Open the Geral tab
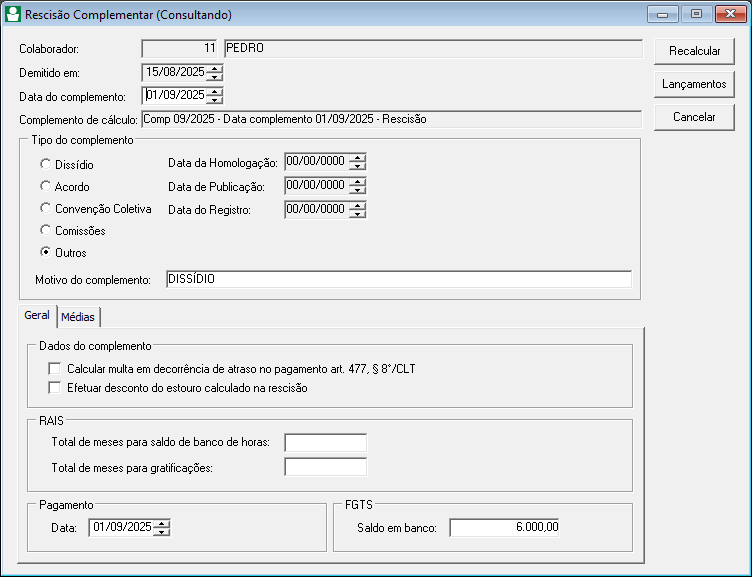This screenshot has width=752, height=577. [37, 315]
